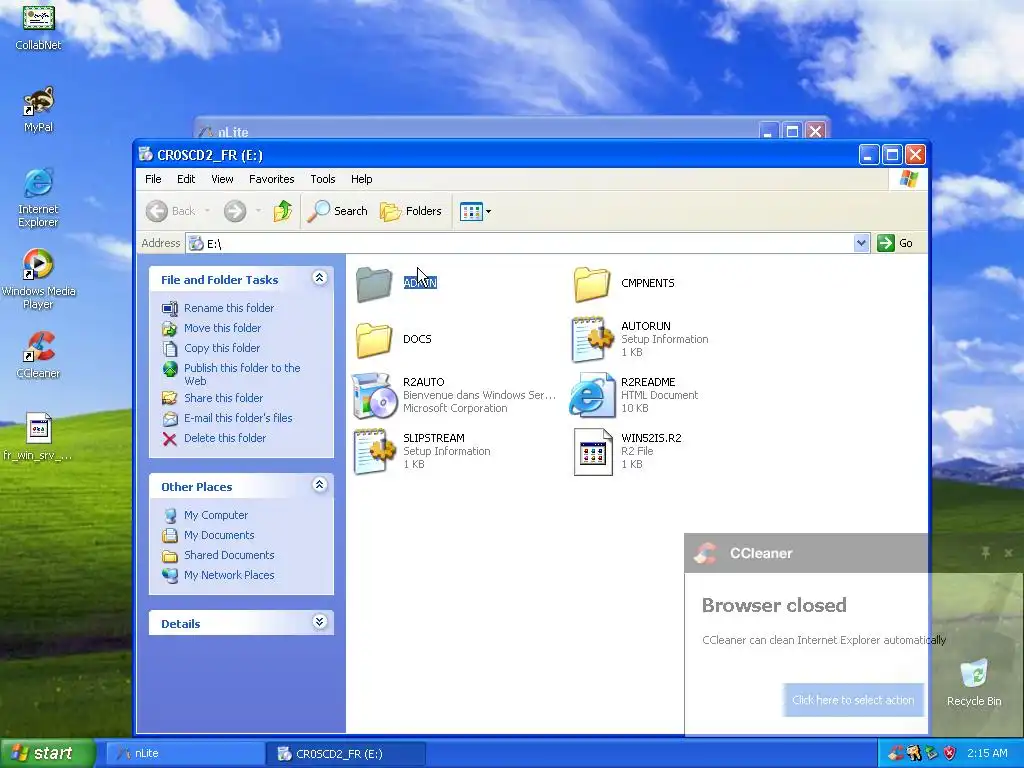The height and width of the screenshot is (768, 1024).
Task: Click Share this folder link
Action: click(x=223, y=398)
